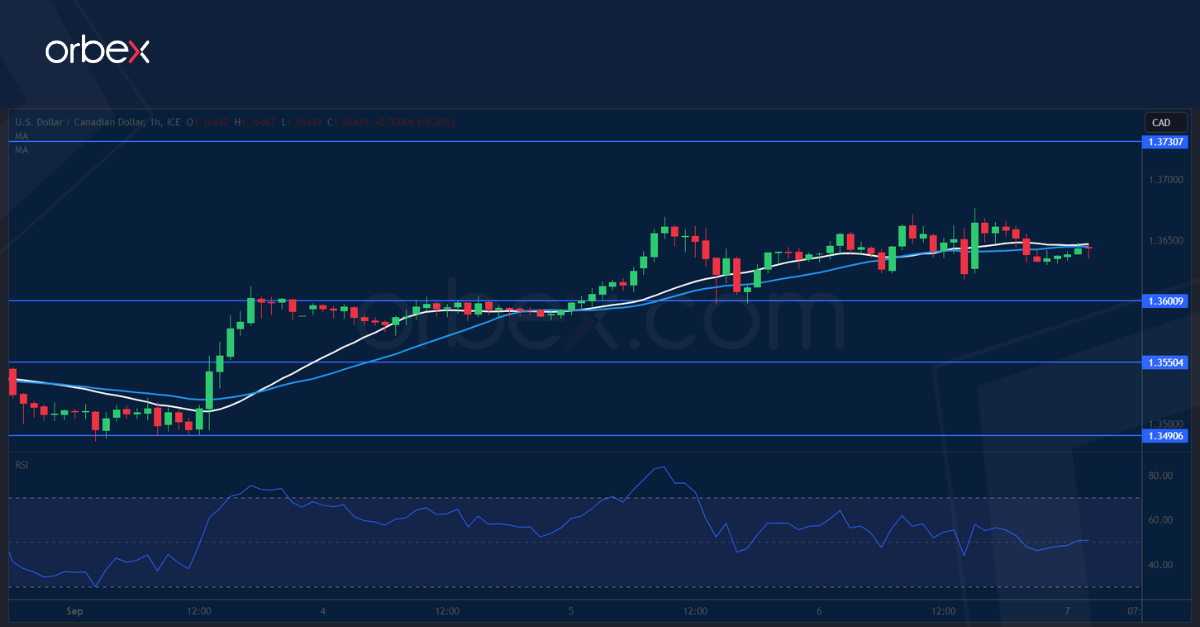Viewport: 1200px width, 627px height.
Task: Click the 40.00 RSI axis value
Action: point(1160,565)
